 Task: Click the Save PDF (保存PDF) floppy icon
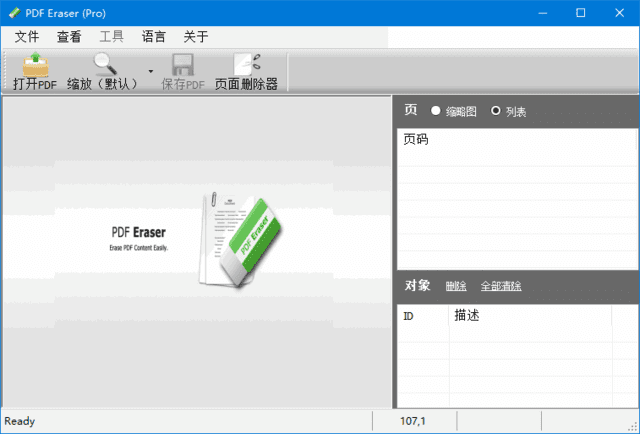[x=182, y=65]
